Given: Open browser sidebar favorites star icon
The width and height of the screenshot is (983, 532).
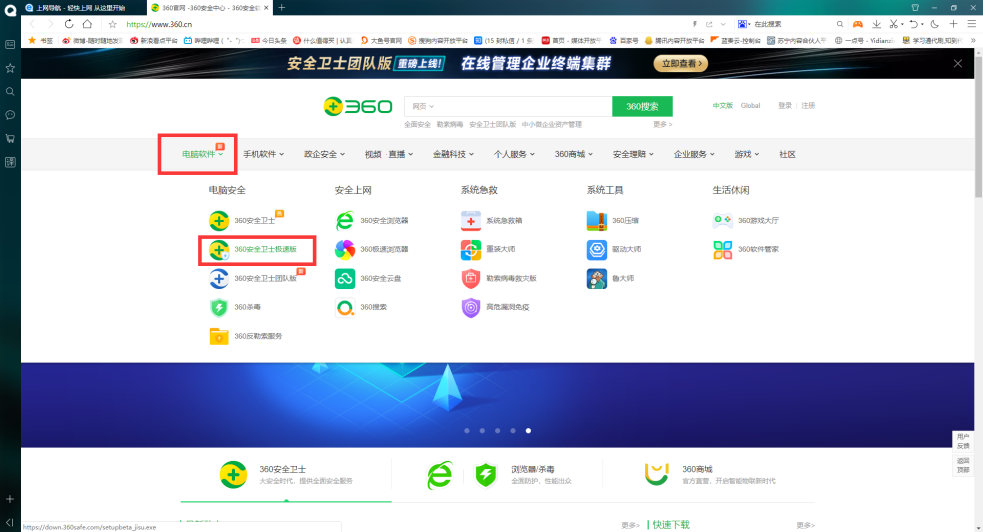Looking at the screenshot, I should pos(10,68).
